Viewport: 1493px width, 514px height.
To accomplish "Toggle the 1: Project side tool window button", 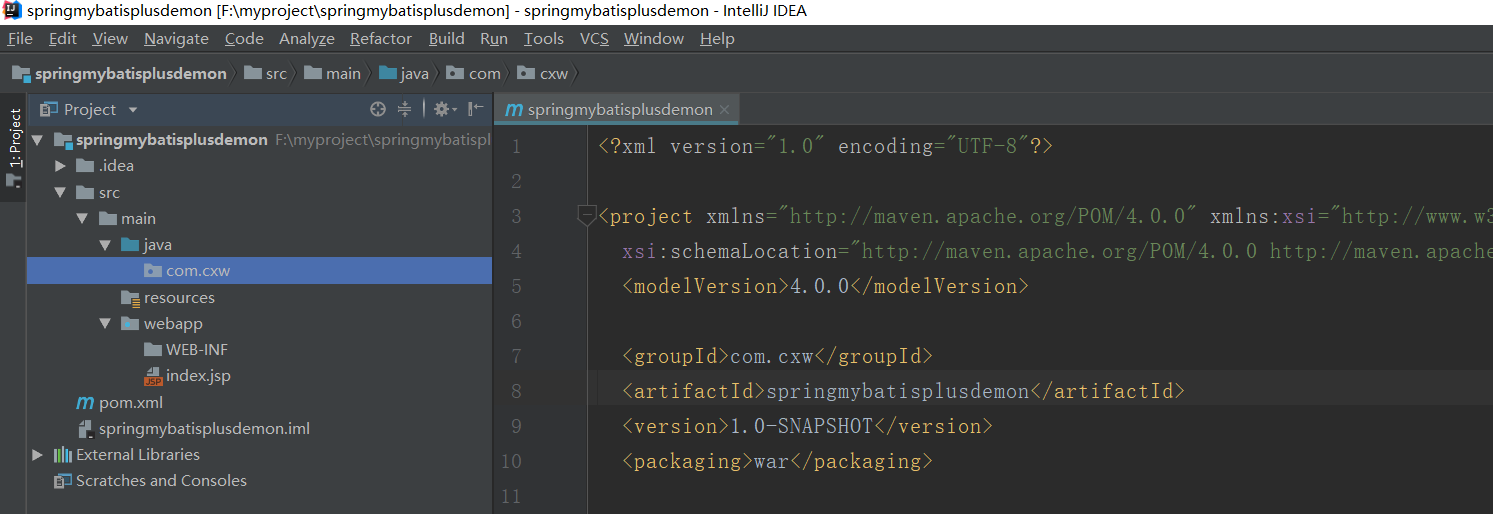I will click(14, 148).
